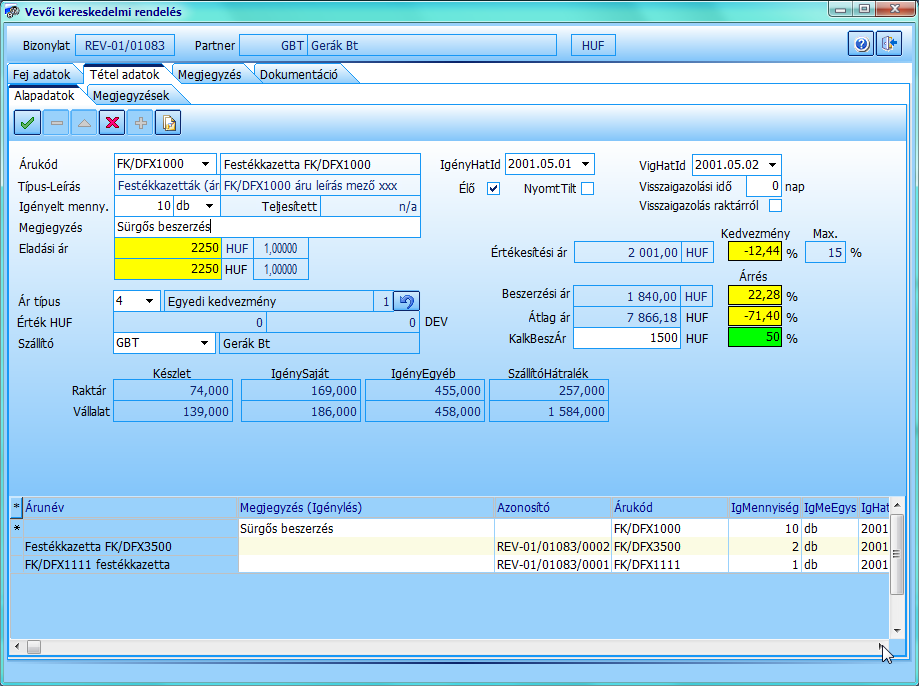Click the green 50 percent Árrés field
Image resolution: width=919 pixels, height=686 pixels.
755,337
